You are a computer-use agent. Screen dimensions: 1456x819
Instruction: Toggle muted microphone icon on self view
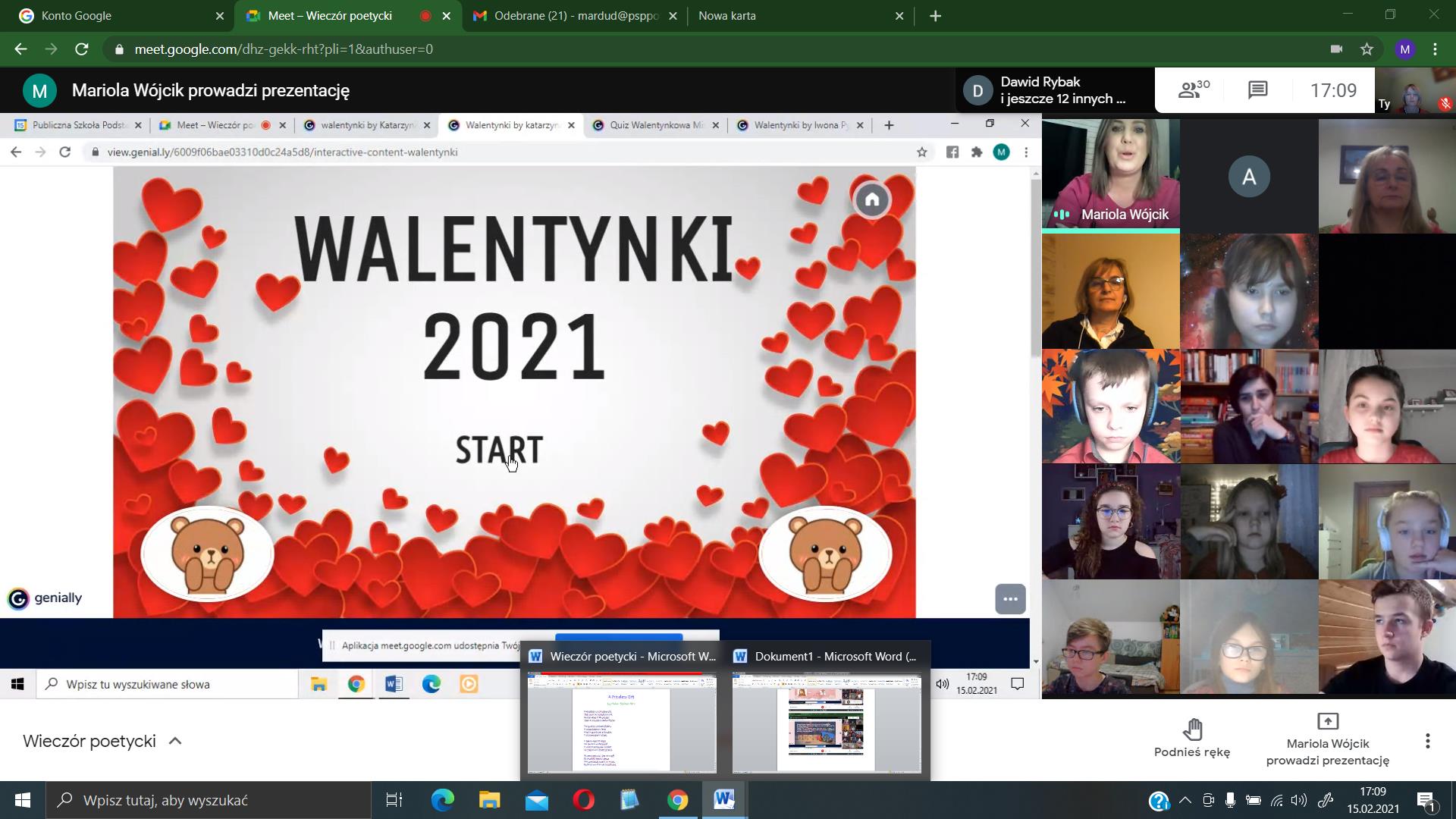point(1445,104)
